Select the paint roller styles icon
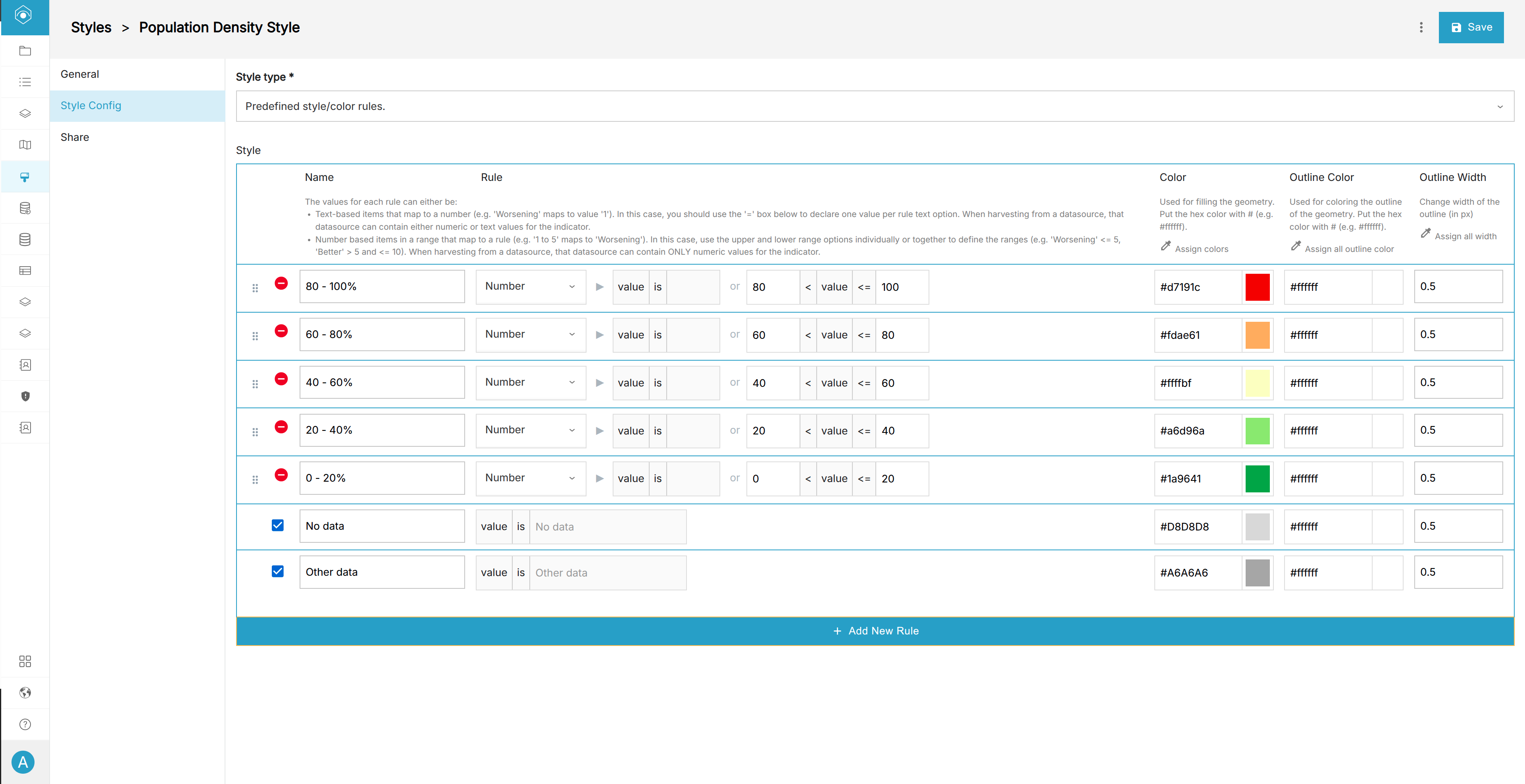Image resolution: width=1525 pixels, height=784 pixels. pos(25,177)
